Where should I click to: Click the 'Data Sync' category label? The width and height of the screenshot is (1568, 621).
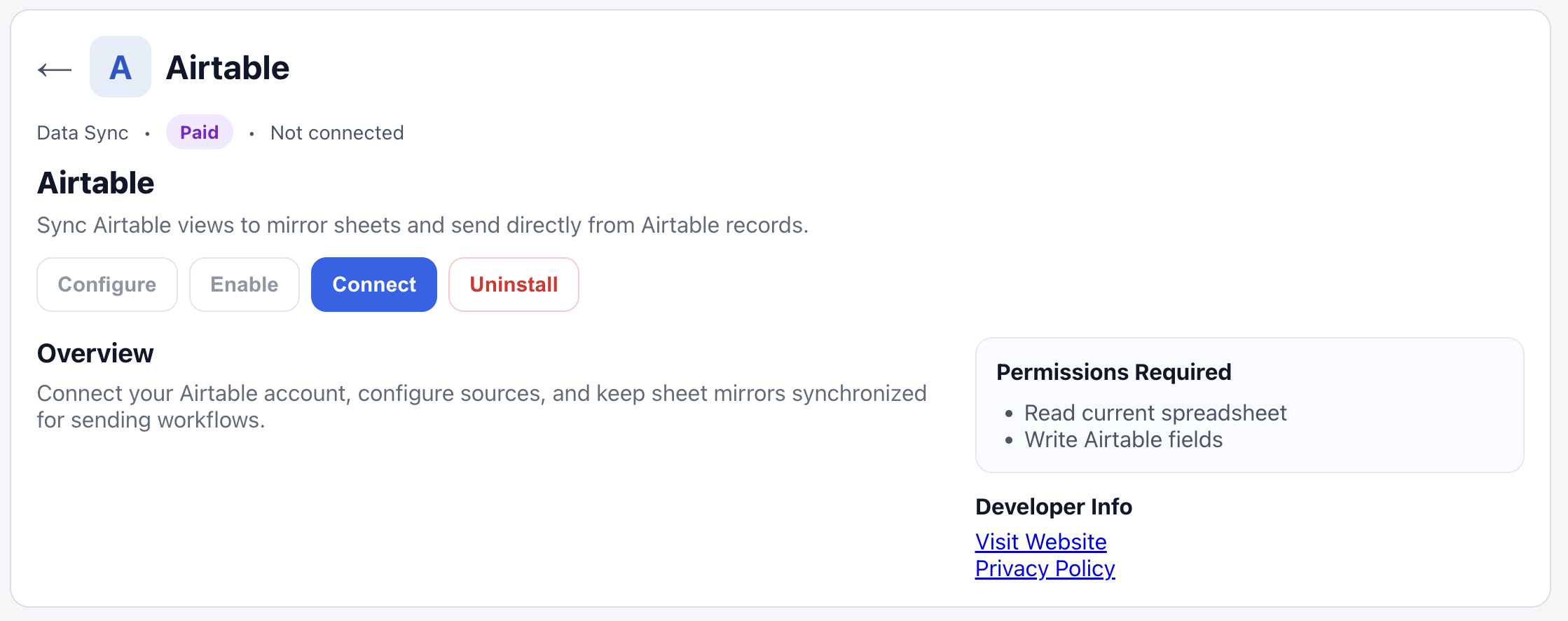click(x=83, y=132)
